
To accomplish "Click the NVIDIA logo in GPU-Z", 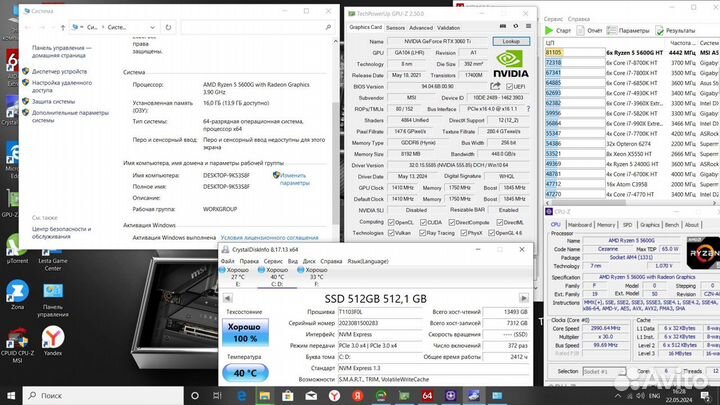I will [x=511, y=64].
